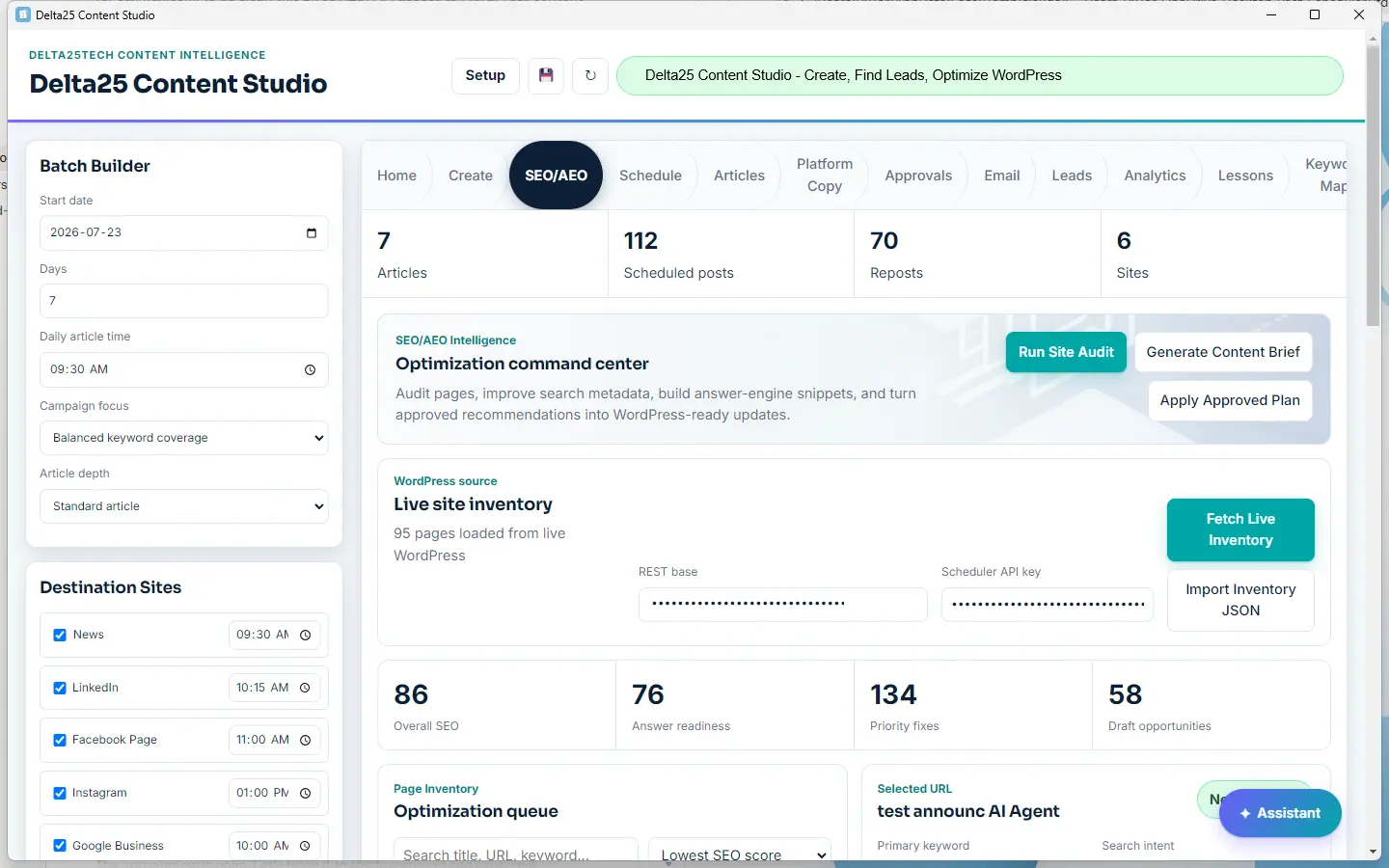Minimize the Delta25 Content Studio window
The height and width of the screenshot is (868, 1389).
1270,14
